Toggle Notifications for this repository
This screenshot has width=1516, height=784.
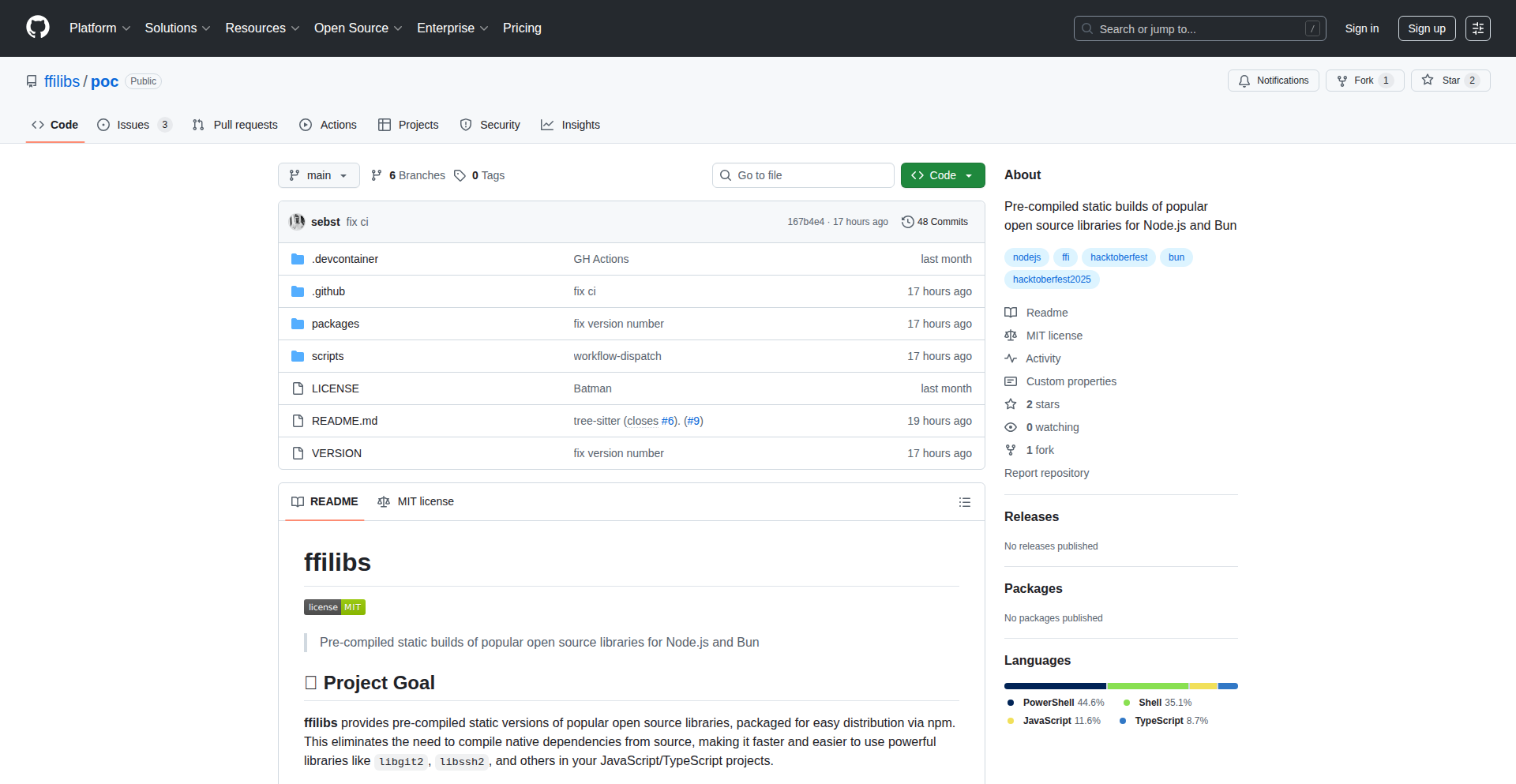click(1273, 81)
